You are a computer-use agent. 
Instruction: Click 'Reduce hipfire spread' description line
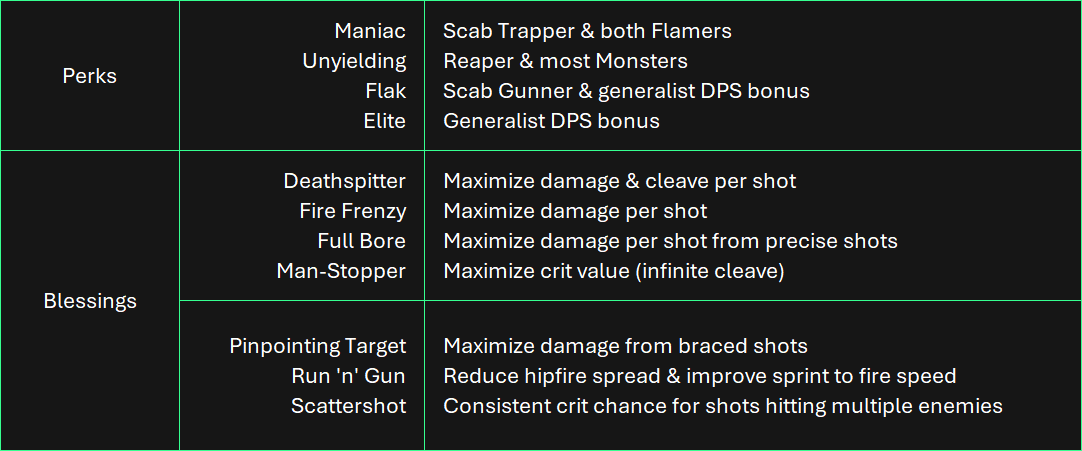700,376
